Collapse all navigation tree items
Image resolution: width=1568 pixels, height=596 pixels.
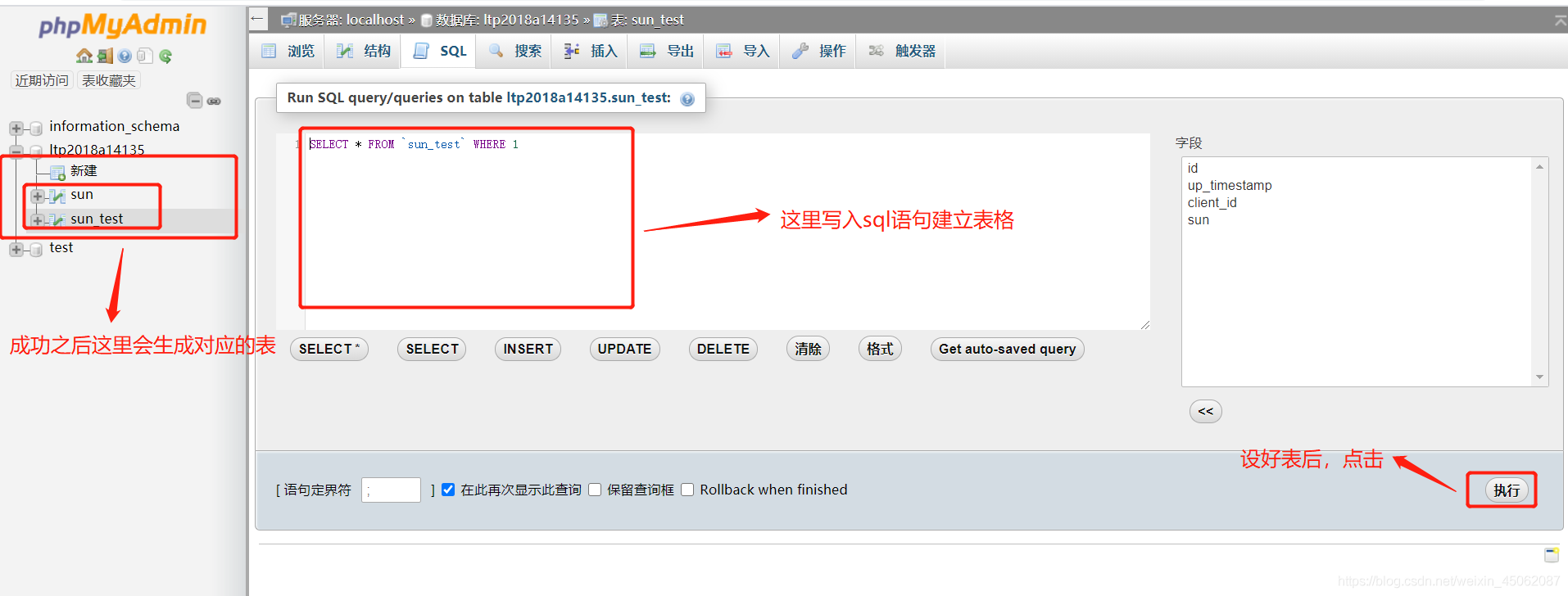pyautogui.click(x=194, y=101)
